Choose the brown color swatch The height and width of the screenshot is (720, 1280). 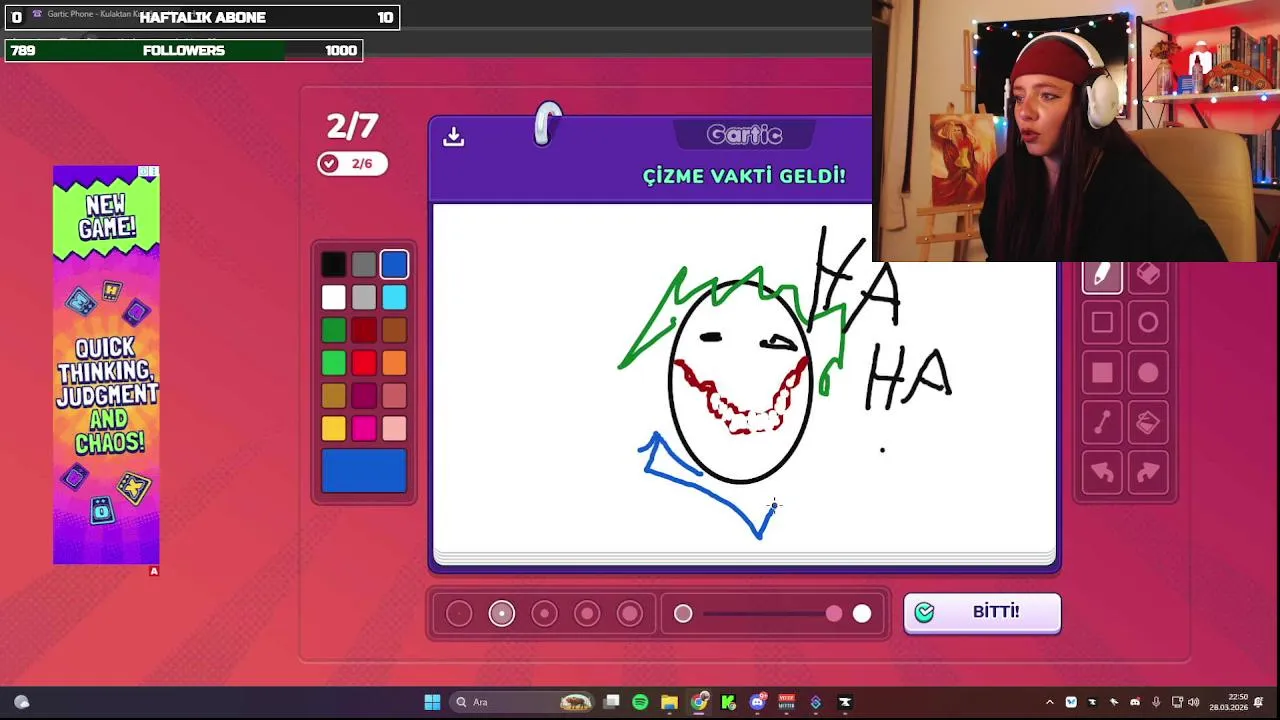pos(394,330)
